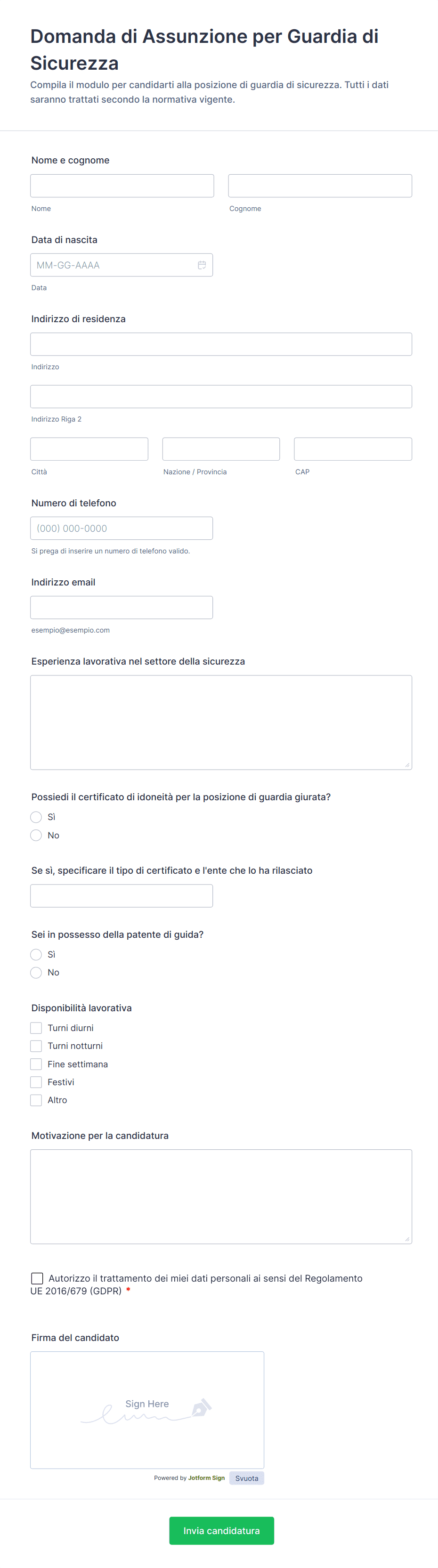Select No for patente di guida
Image resolution: width=438 pixels, height=1568 pixels.
(36, 972)
